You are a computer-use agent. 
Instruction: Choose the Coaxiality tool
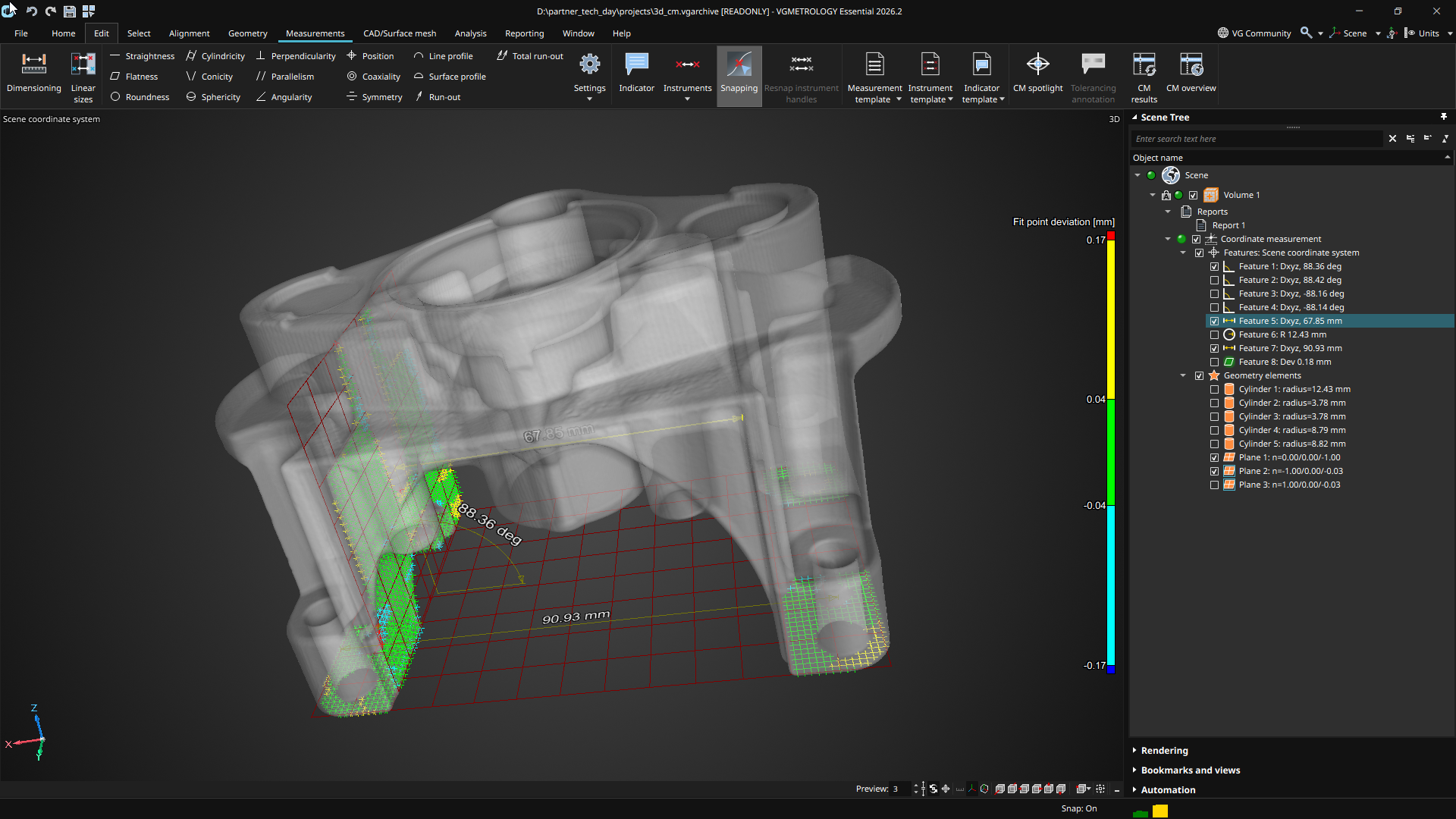click(373, 77)
